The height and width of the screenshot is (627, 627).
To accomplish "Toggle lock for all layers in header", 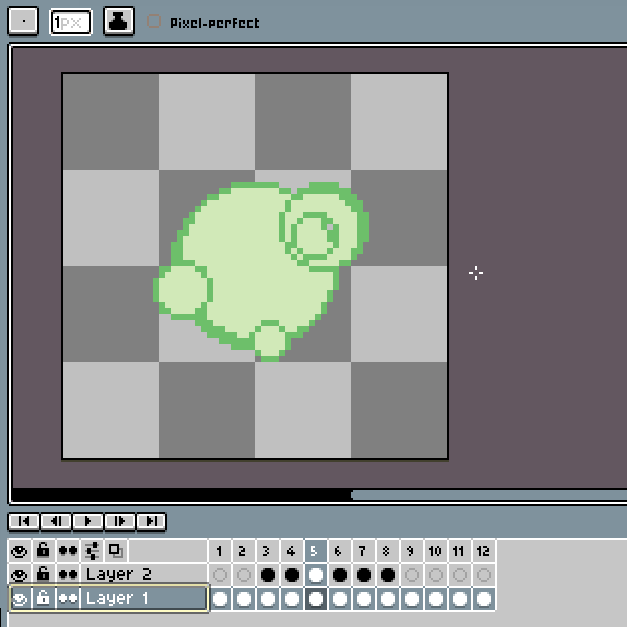I will (43, 551).
